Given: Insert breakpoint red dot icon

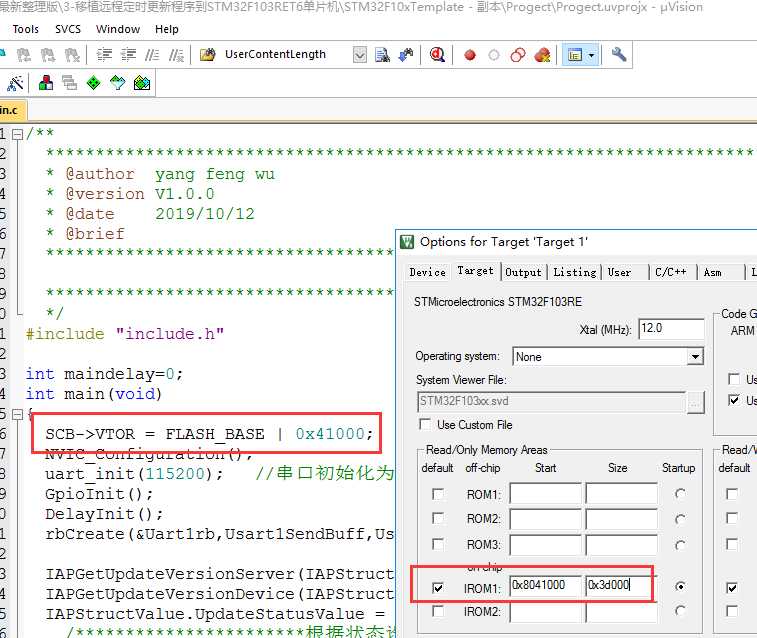Looking at the screenshot, I should (470, 55).
